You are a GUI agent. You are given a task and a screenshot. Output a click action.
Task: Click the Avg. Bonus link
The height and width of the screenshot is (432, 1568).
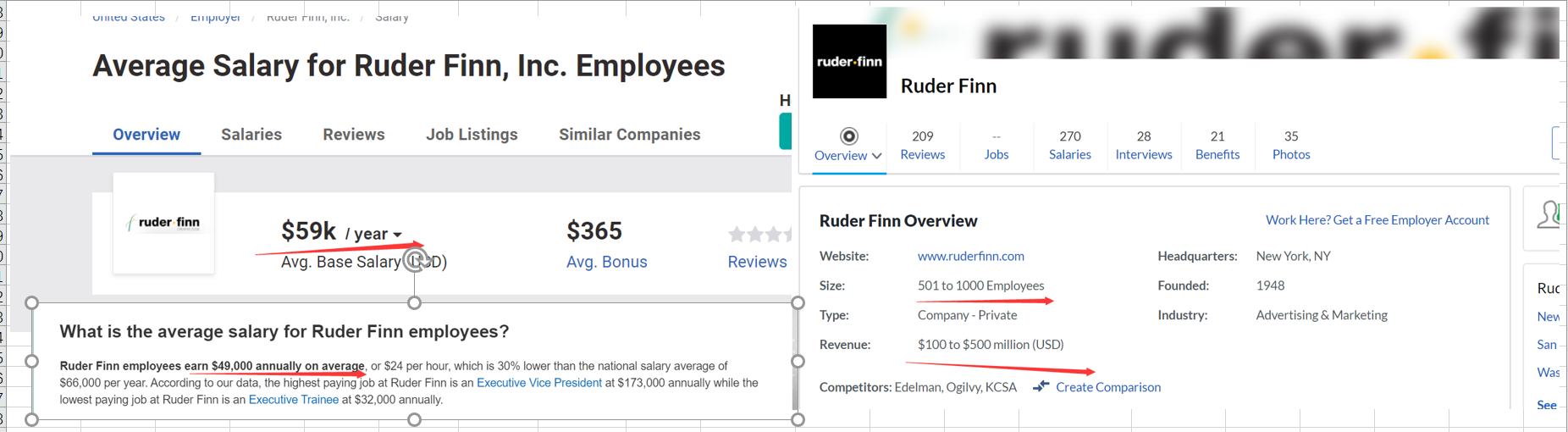pos(606,262)
